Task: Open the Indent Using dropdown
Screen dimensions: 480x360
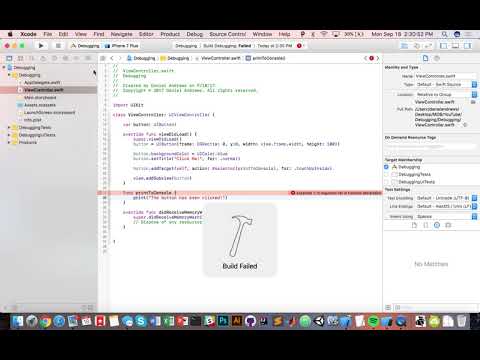Action: (x=446, y=217)
